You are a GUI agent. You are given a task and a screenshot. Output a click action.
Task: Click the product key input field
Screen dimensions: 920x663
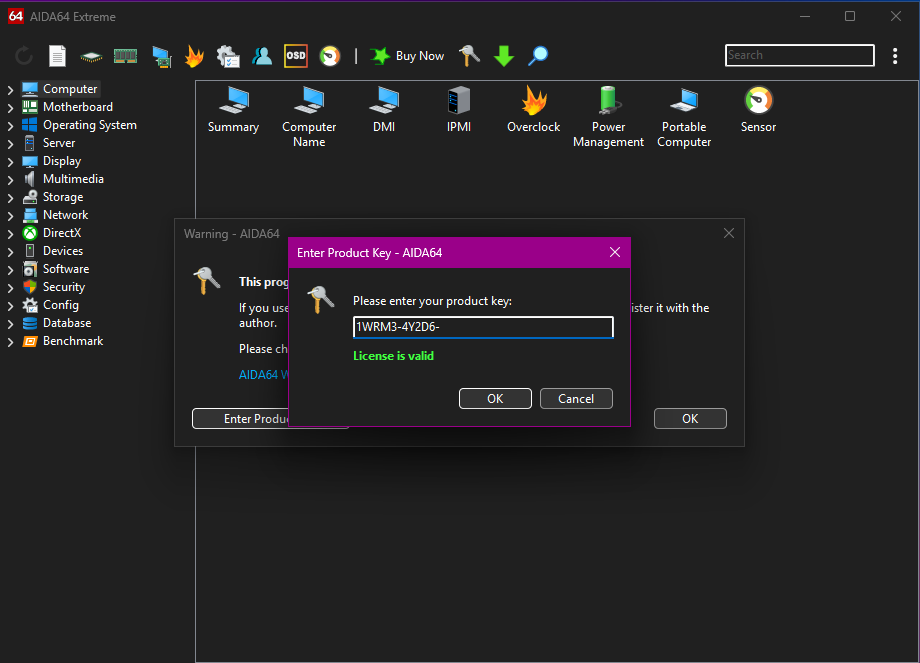pos(483,327)
